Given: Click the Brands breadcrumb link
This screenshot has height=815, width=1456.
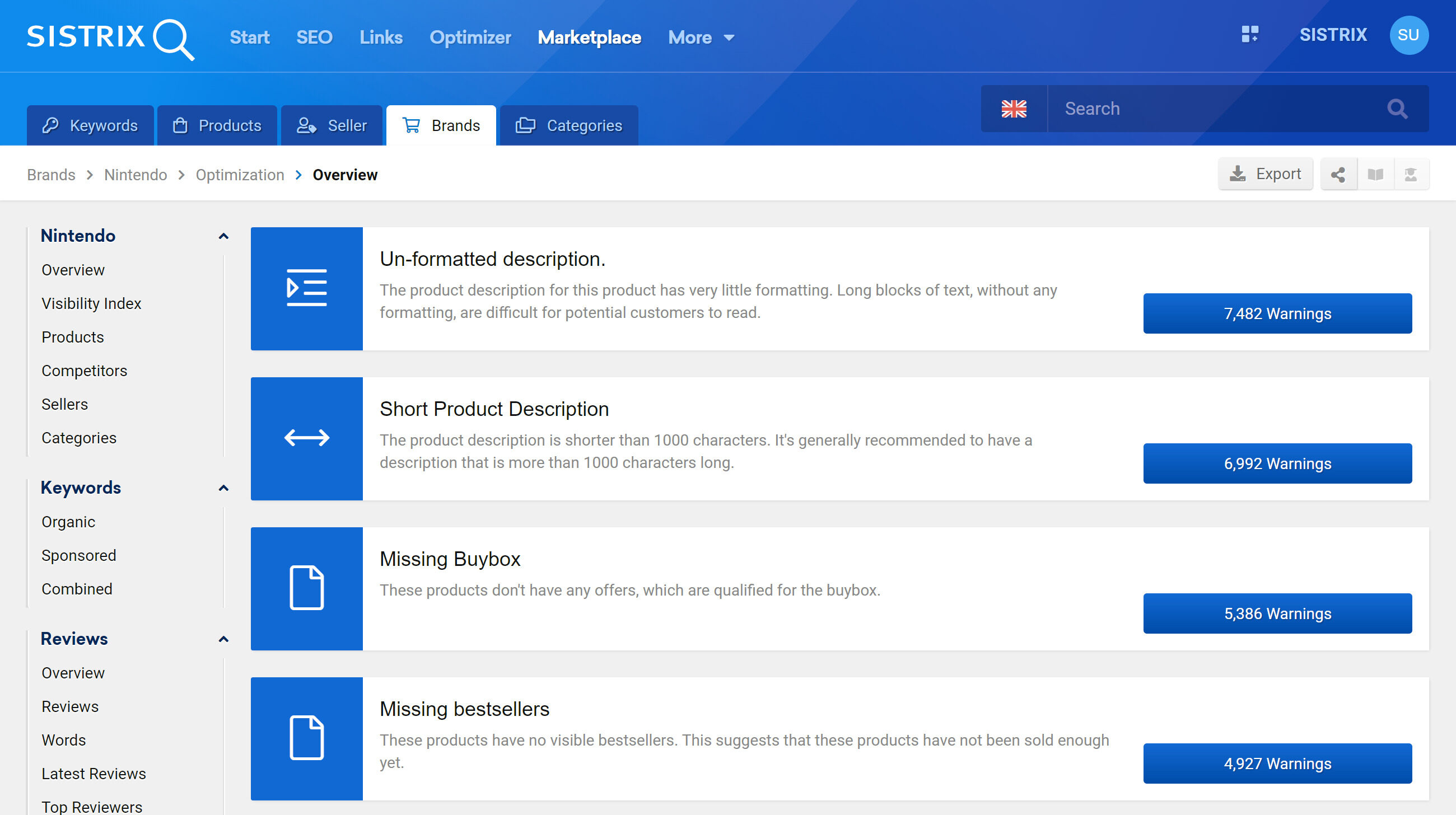Looking at the screenshot, I should click(x=52, y=175).
